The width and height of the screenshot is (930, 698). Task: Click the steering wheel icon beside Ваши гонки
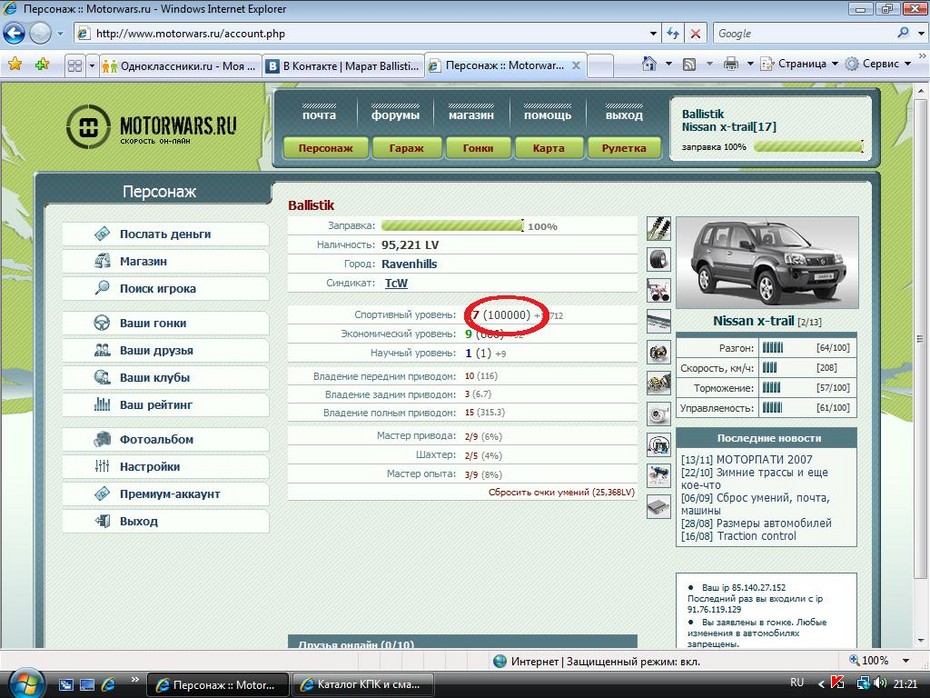102,323
